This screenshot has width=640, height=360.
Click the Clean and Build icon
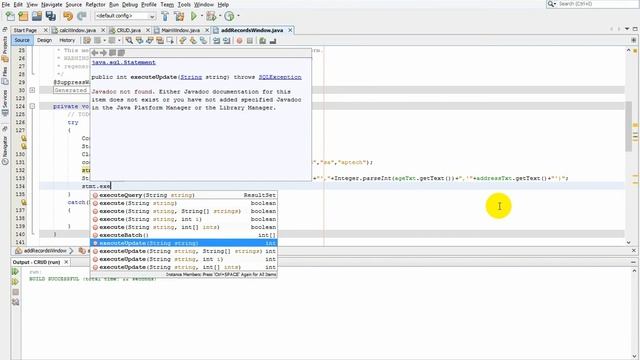click(x=179, y=16)
